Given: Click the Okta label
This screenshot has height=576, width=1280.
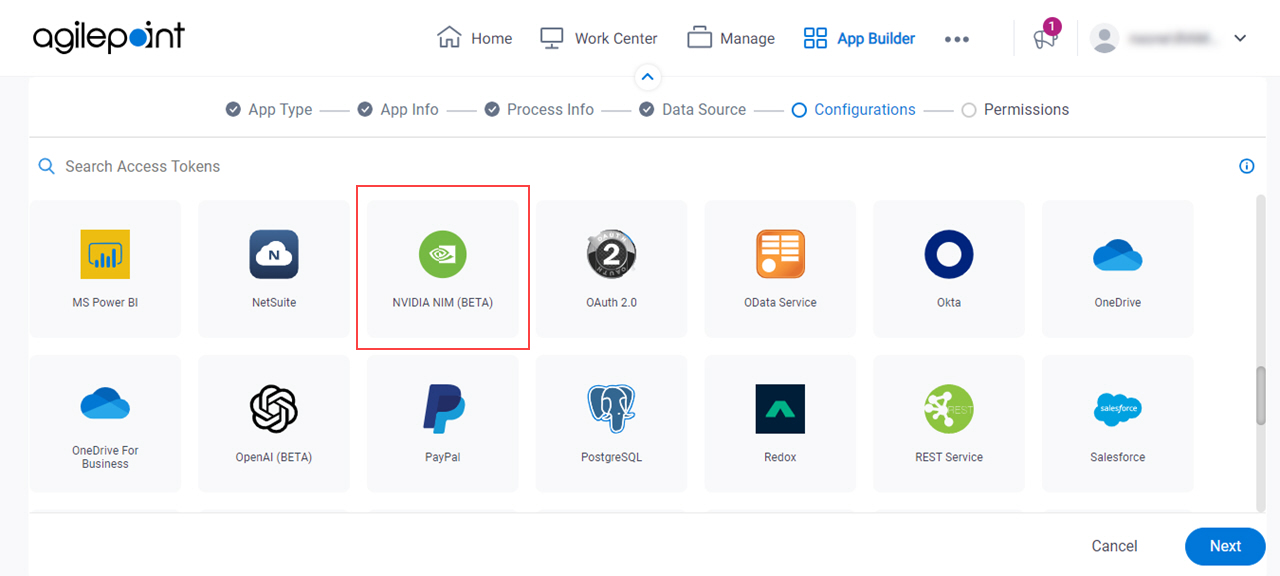Looking at the screenshot, I should point(949,303).
